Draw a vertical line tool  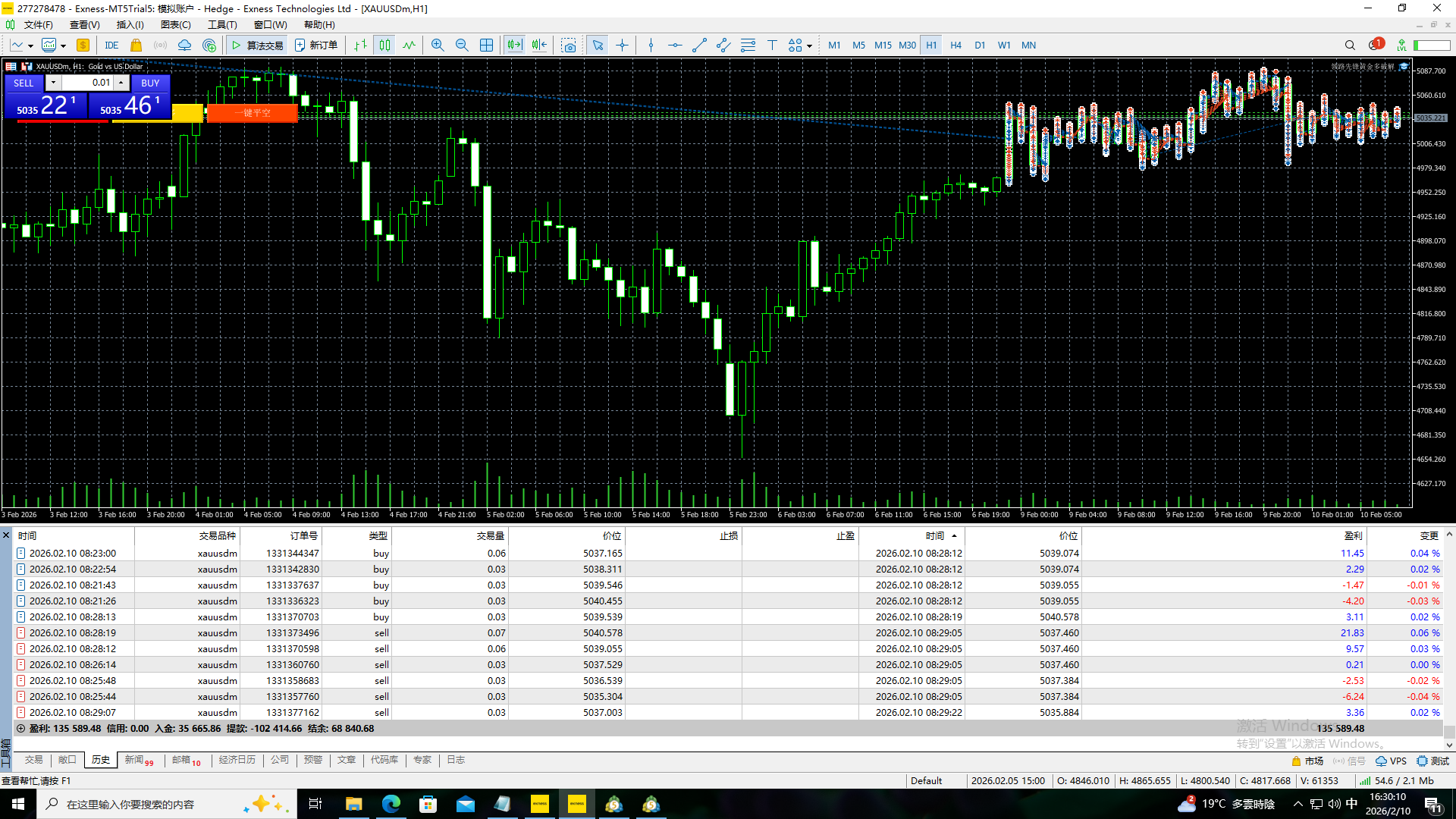[651, 45]
